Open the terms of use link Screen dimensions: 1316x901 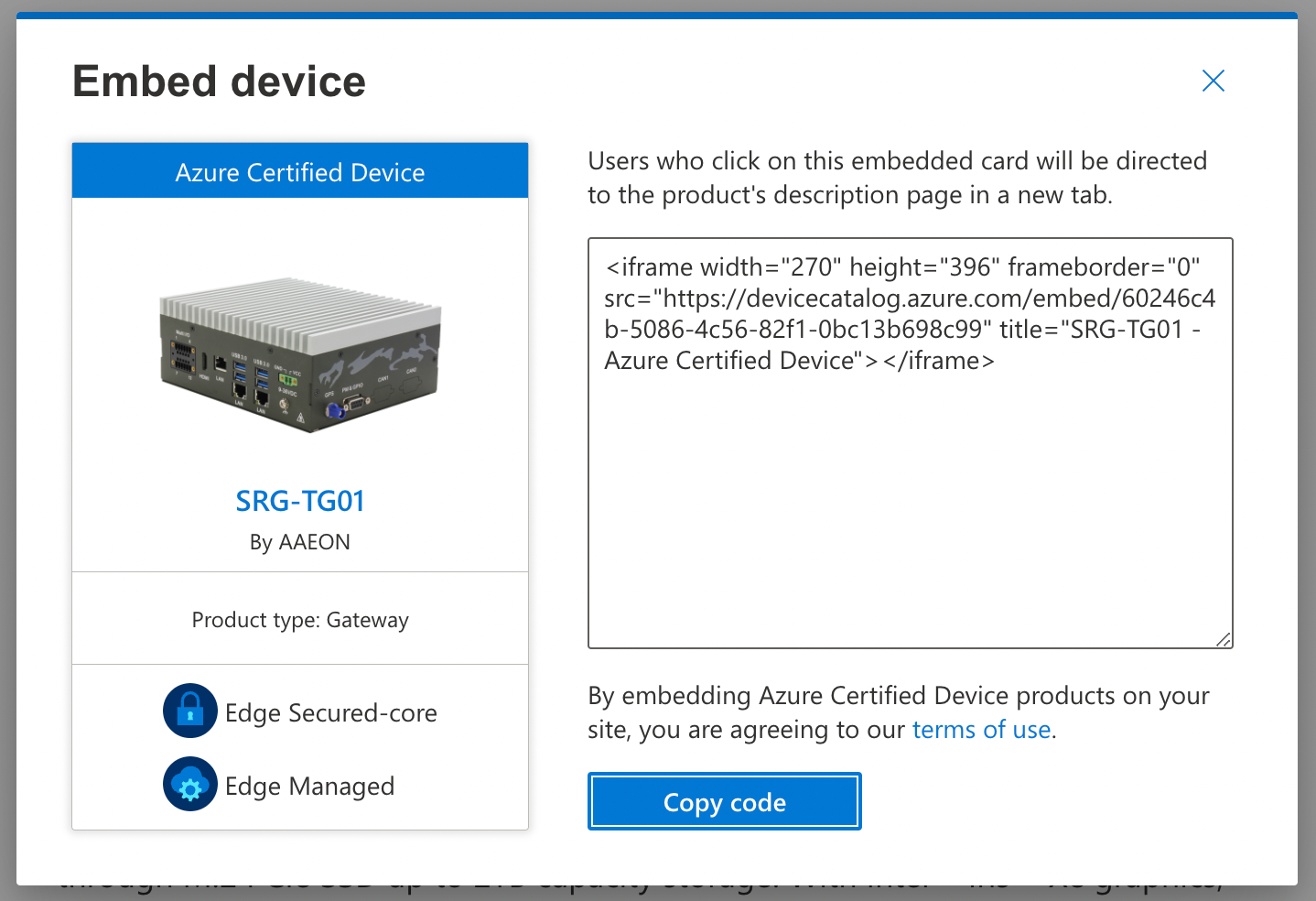(981, 730)
